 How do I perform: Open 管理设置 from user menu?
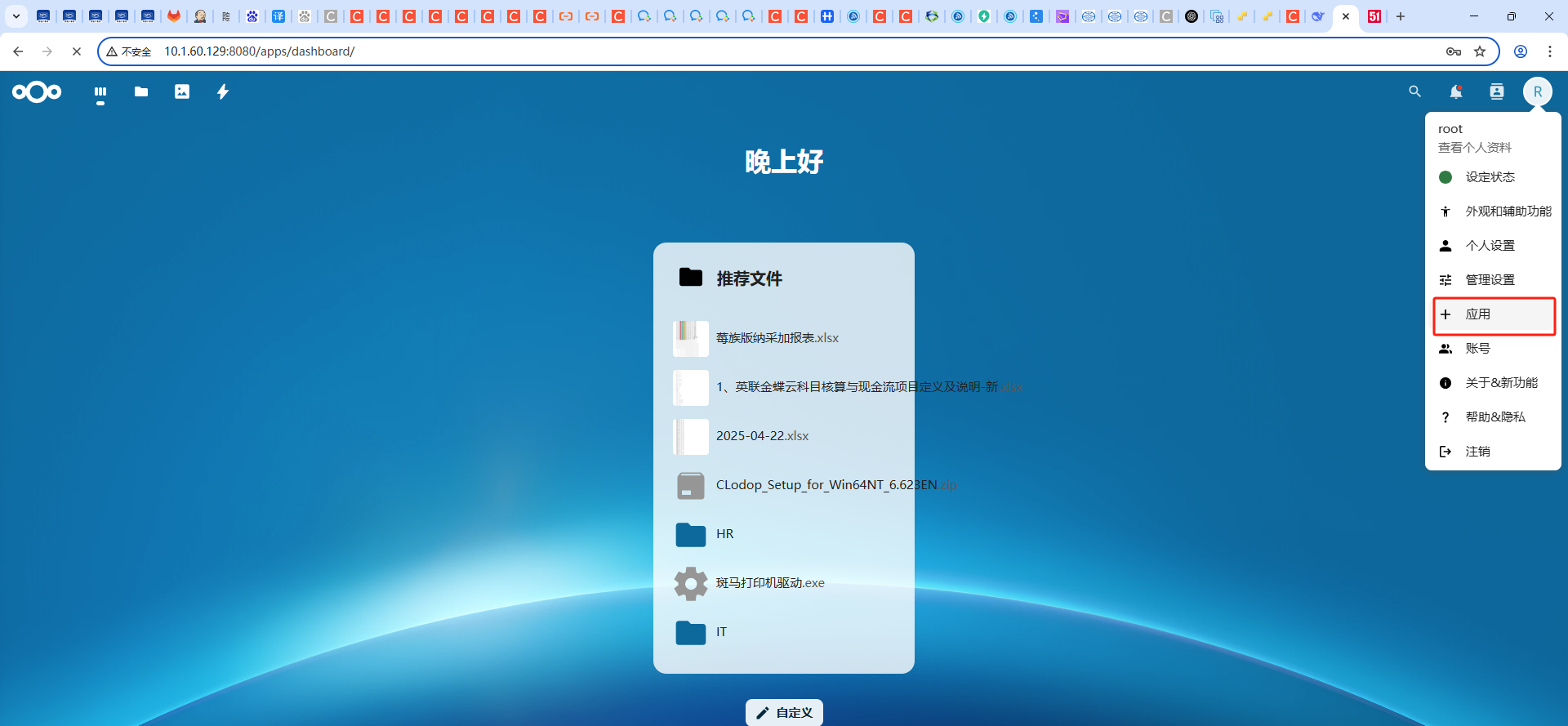click(1493, 280)
